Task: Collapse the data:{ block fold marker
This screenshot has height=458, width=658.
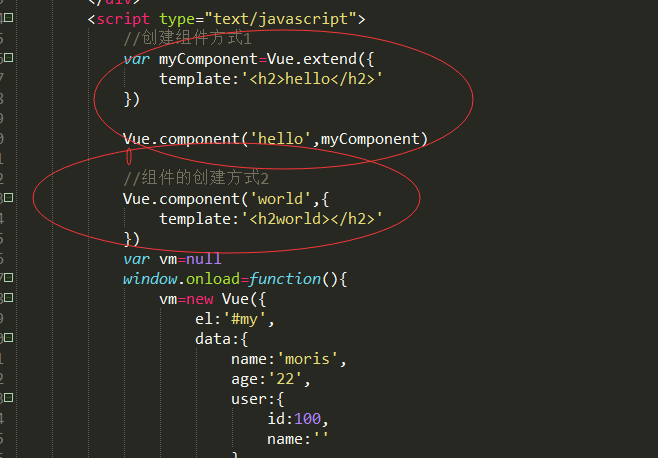Action: 9,338
